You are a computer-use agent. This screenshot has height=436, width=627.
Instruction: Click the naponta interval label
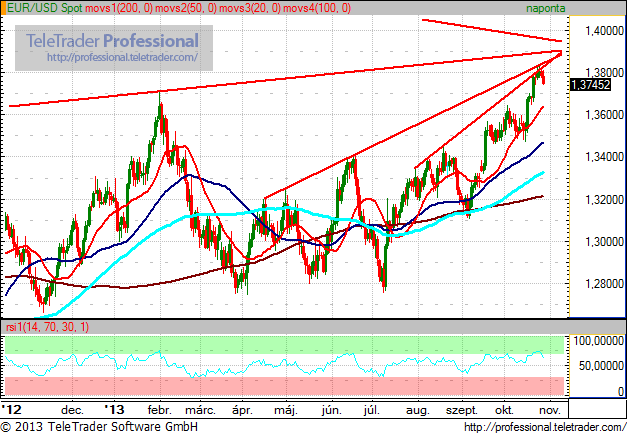tap(545, 8)
